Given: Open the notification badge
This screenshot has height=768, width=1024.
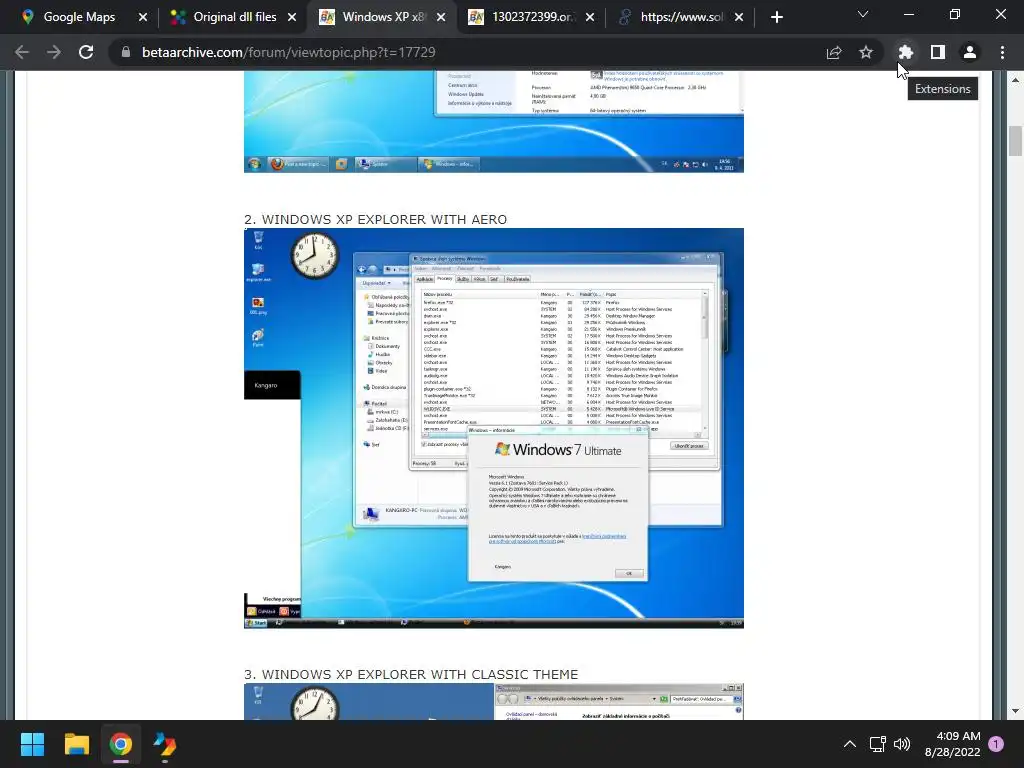Looking at the screenshot, I should point(996,744).
